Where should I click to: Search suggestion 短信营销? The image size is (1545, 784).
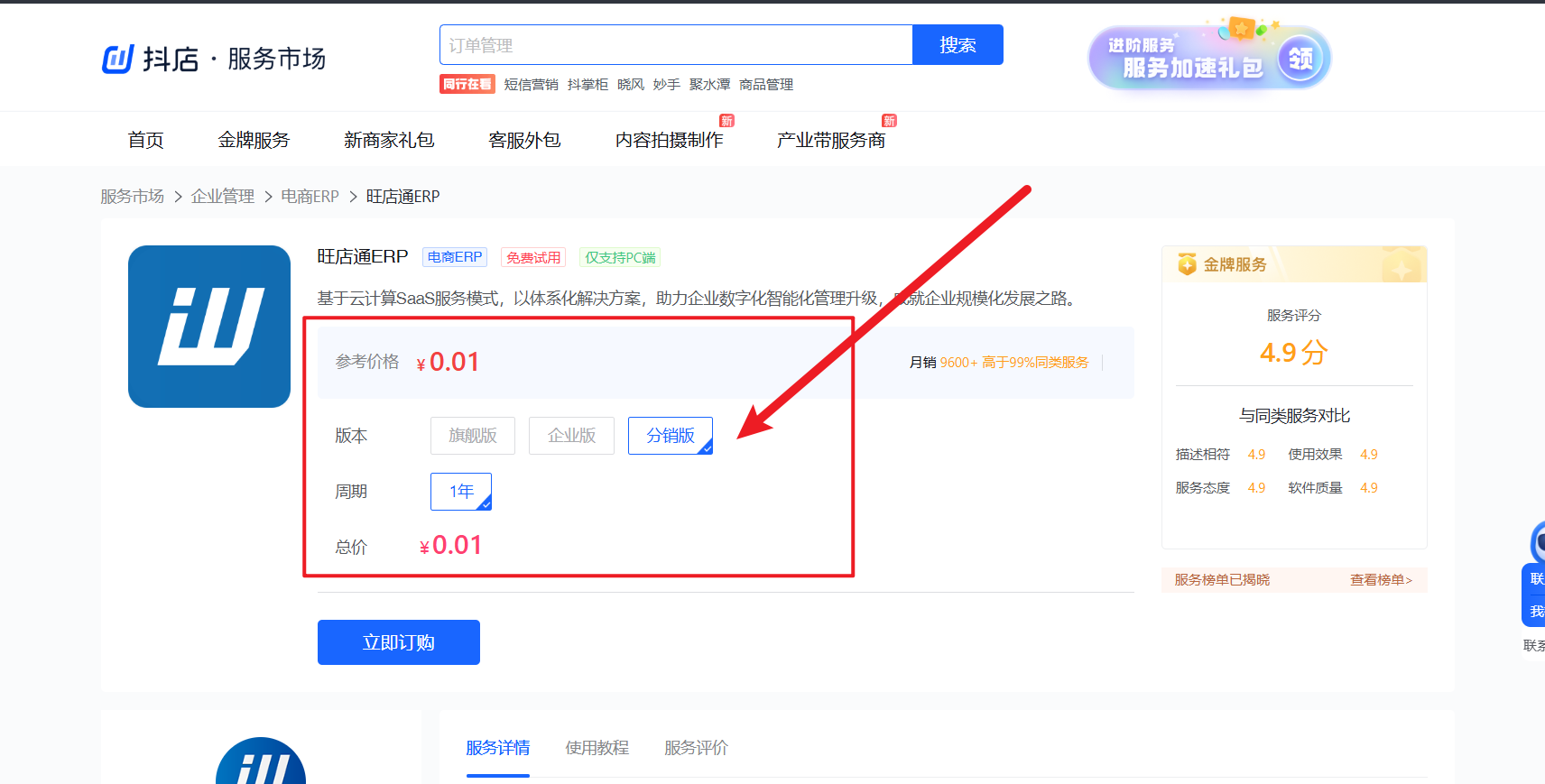tap(531, 85)
